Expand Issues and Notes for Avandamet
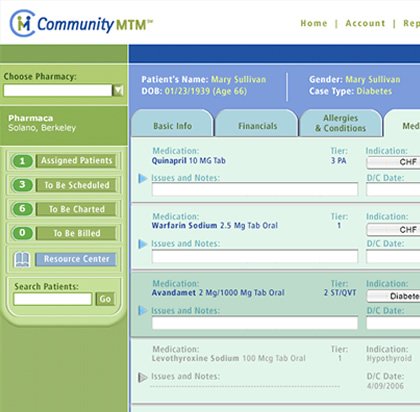The height and width of the screenshot is (412, 420). click(143, 311)
